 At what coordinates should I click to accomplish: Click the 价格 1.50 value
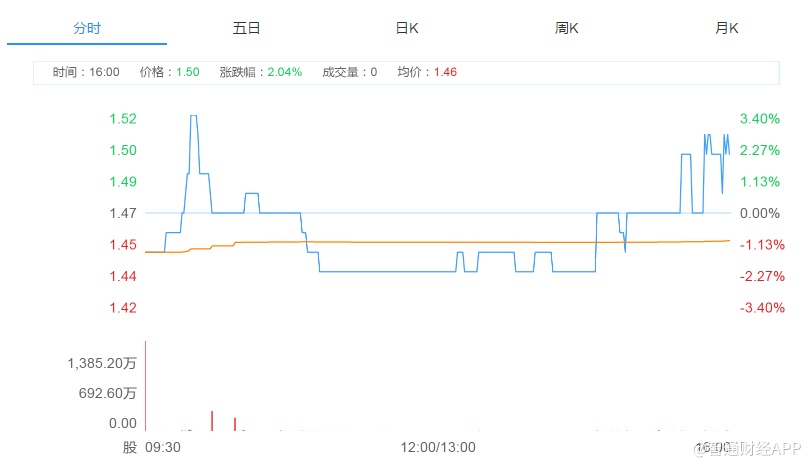pos(187,72)
